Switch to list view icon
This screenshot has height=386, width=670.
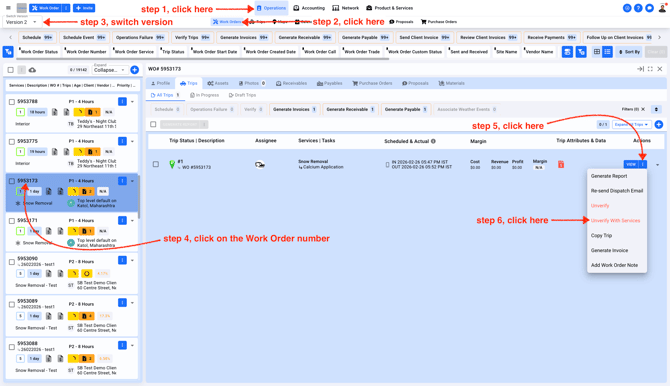point(607,52)
